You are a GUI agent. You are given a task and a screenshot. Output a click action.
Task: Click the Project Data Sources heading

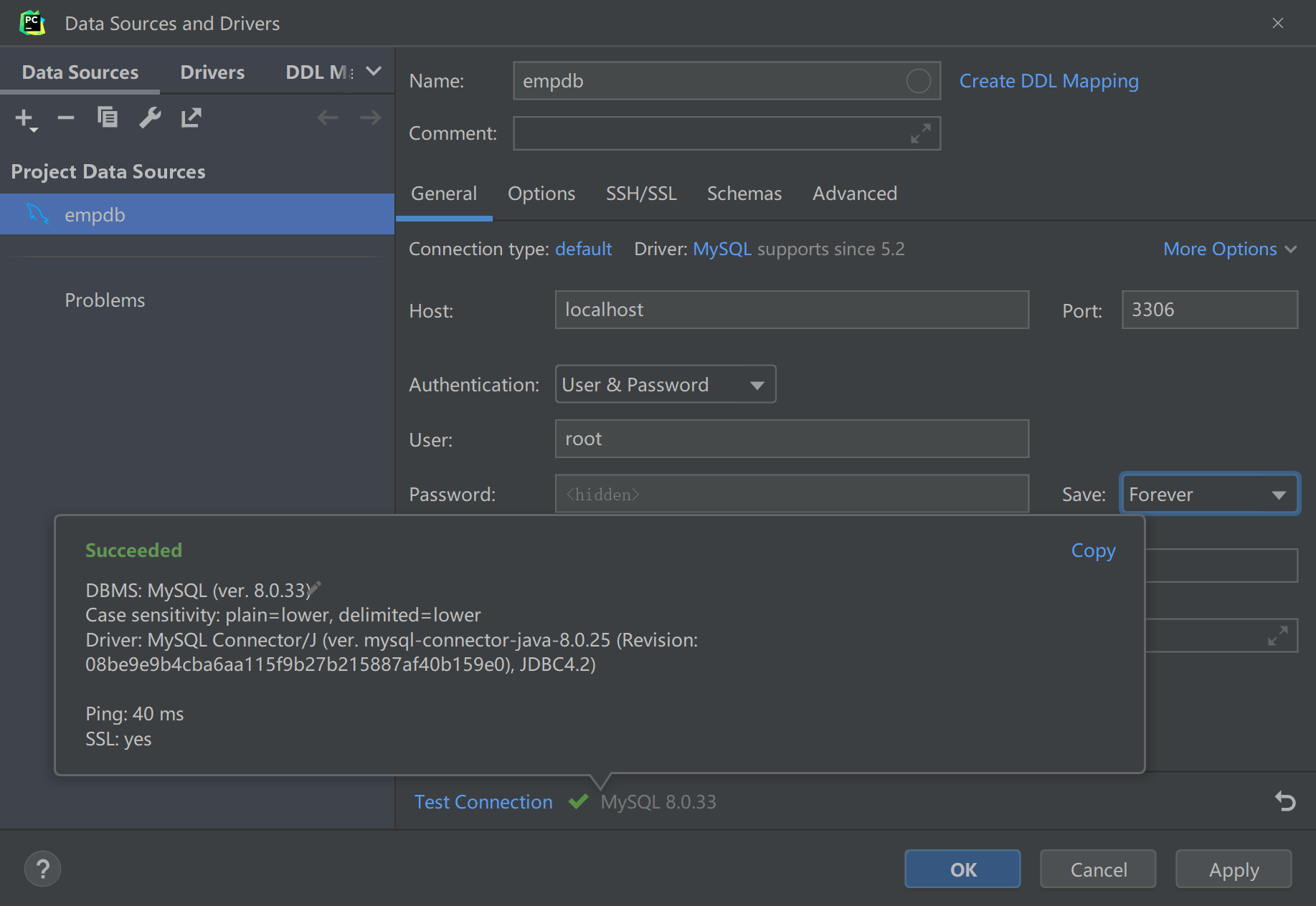(x=108, y=172)
